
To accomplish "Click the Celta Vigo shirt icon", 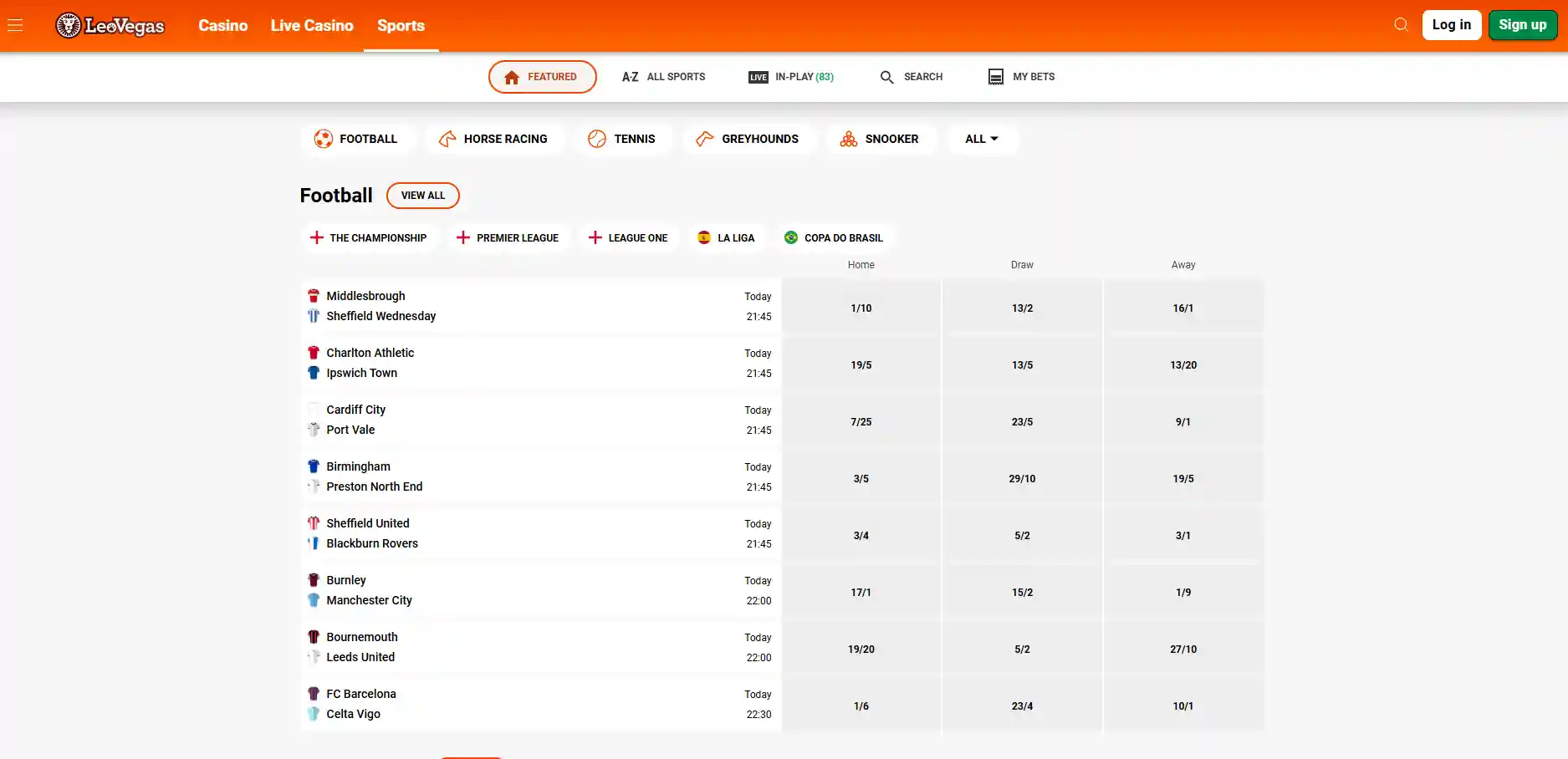I will 314,714.
